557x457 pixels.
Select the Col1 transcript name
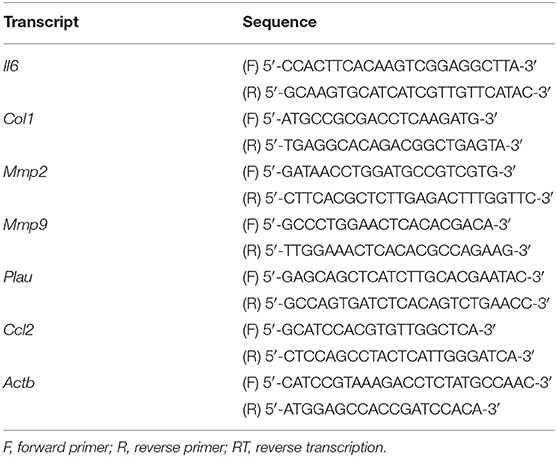click(x=18, y=119)
